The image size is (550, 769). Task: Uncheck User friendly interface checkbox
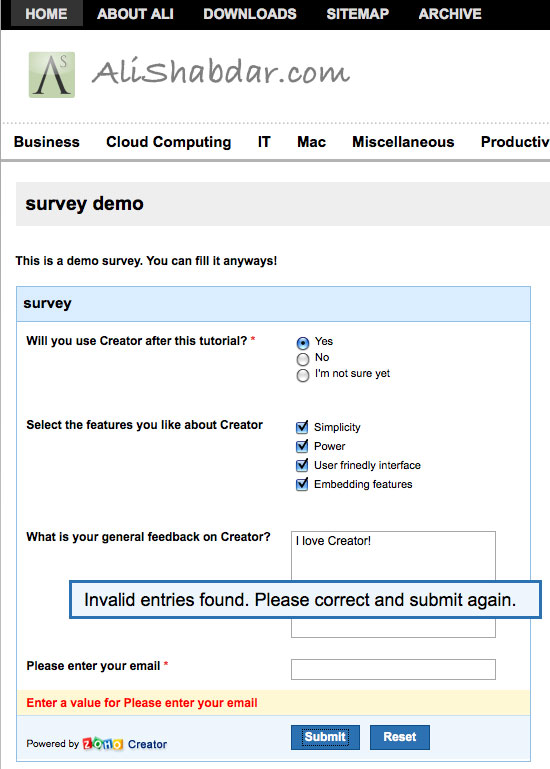click(302, 465)
